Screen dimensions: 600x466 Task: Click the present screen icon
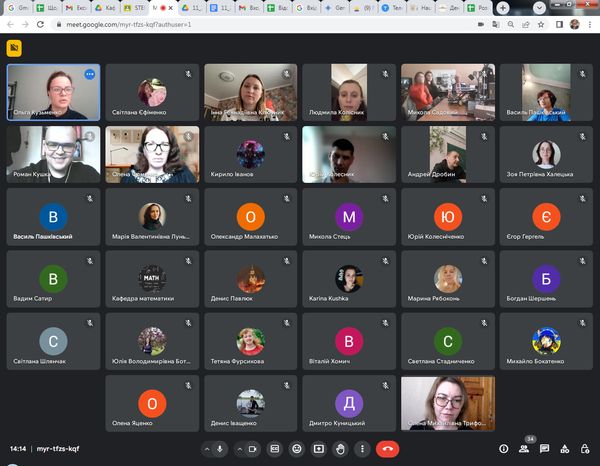pos(318,449)
